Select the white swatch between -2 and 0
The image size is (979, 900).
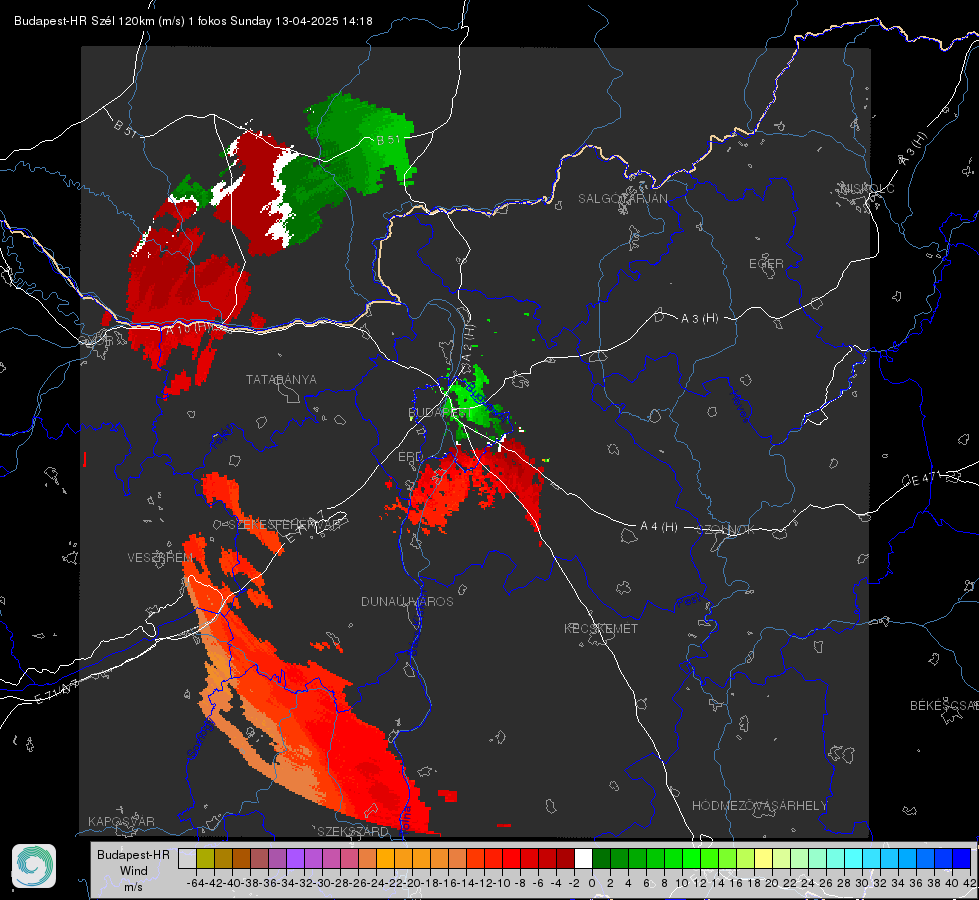tap(583, 859)
